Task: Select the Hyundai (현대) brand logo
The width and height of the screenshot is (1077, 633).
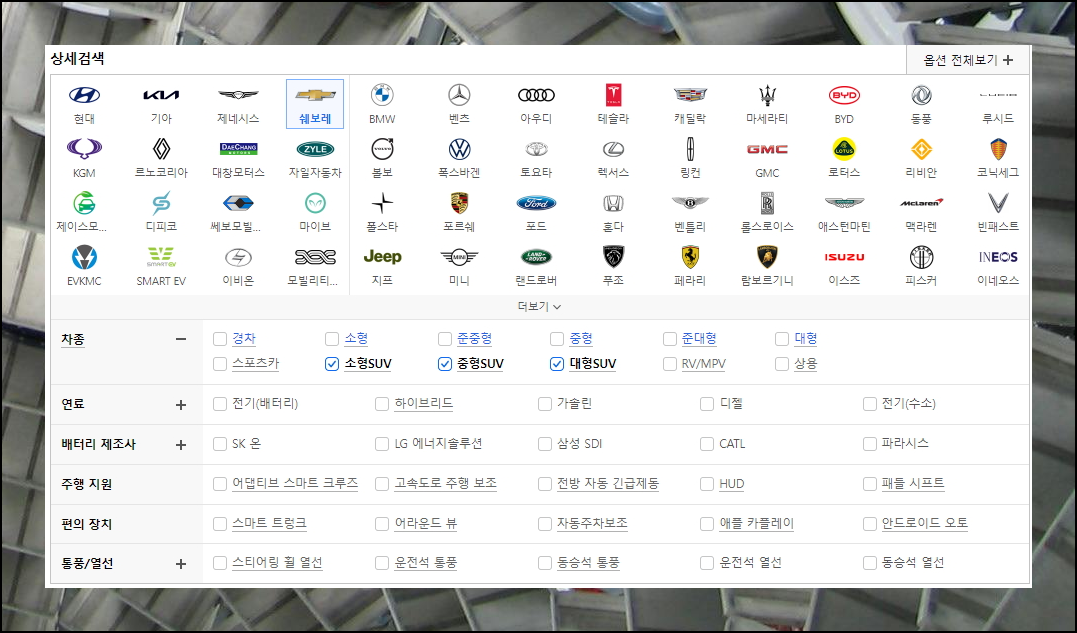Action: (84, 95)
